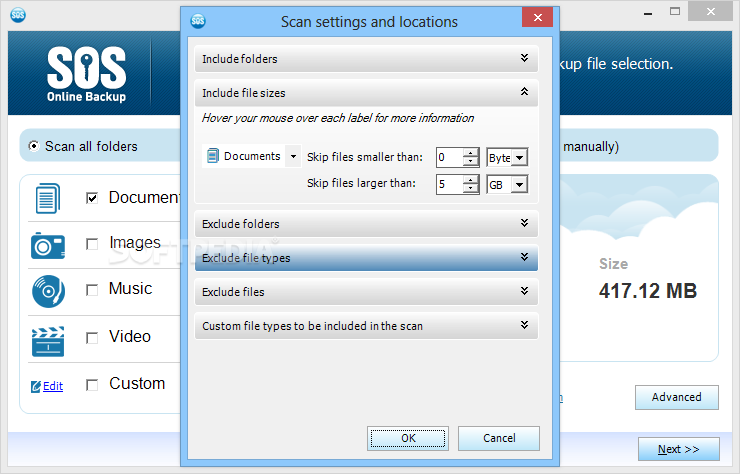Open the Byte unit dropdown
Viewport: 740px width, 474px height.
(x=519, y=158)
